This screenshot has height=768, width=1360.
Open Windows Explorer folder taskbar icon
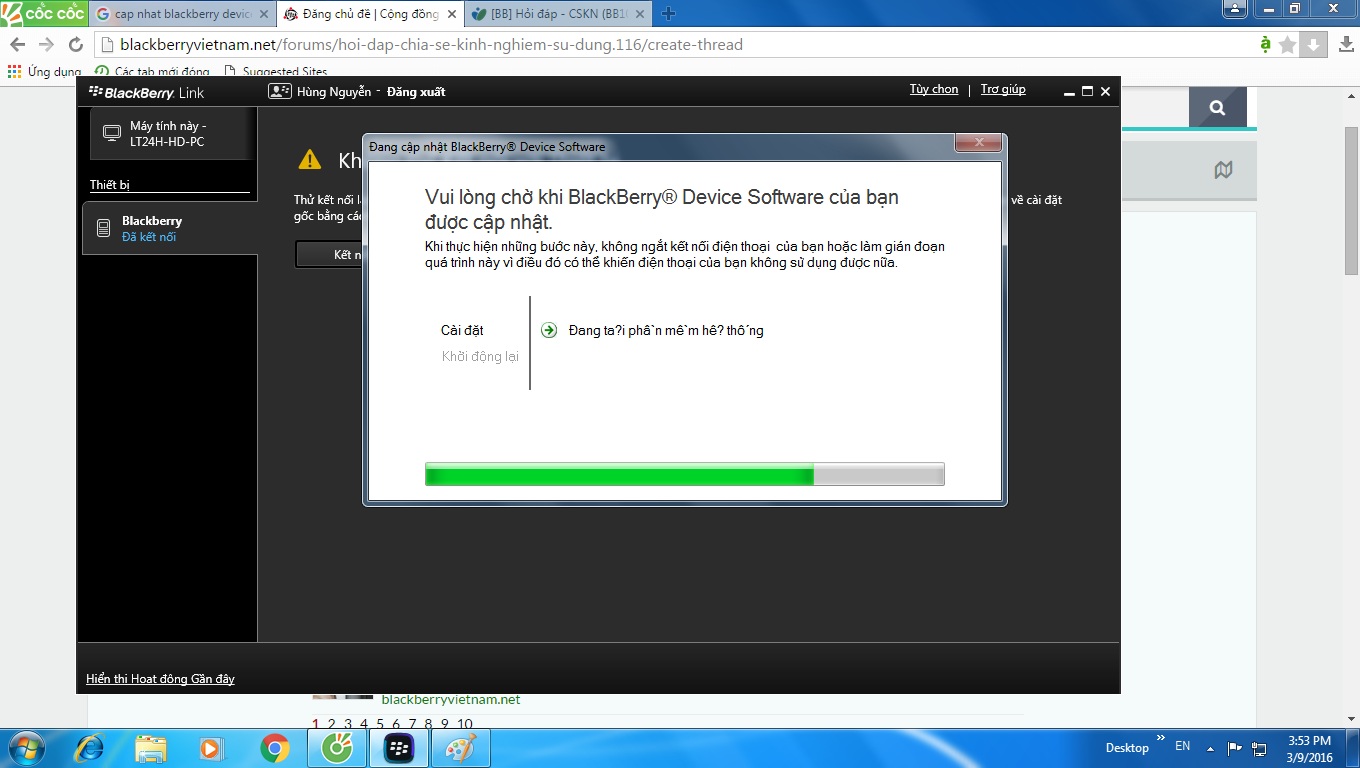(151, 748)
